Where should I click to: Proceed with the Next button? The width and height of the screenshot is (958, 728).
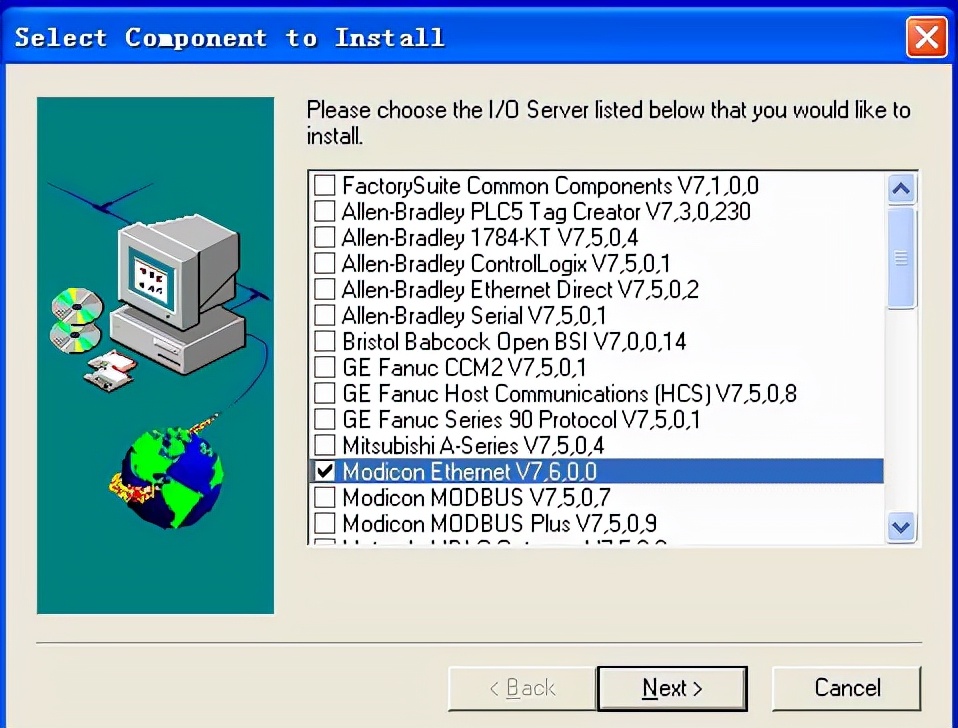(x=672, y=688)
